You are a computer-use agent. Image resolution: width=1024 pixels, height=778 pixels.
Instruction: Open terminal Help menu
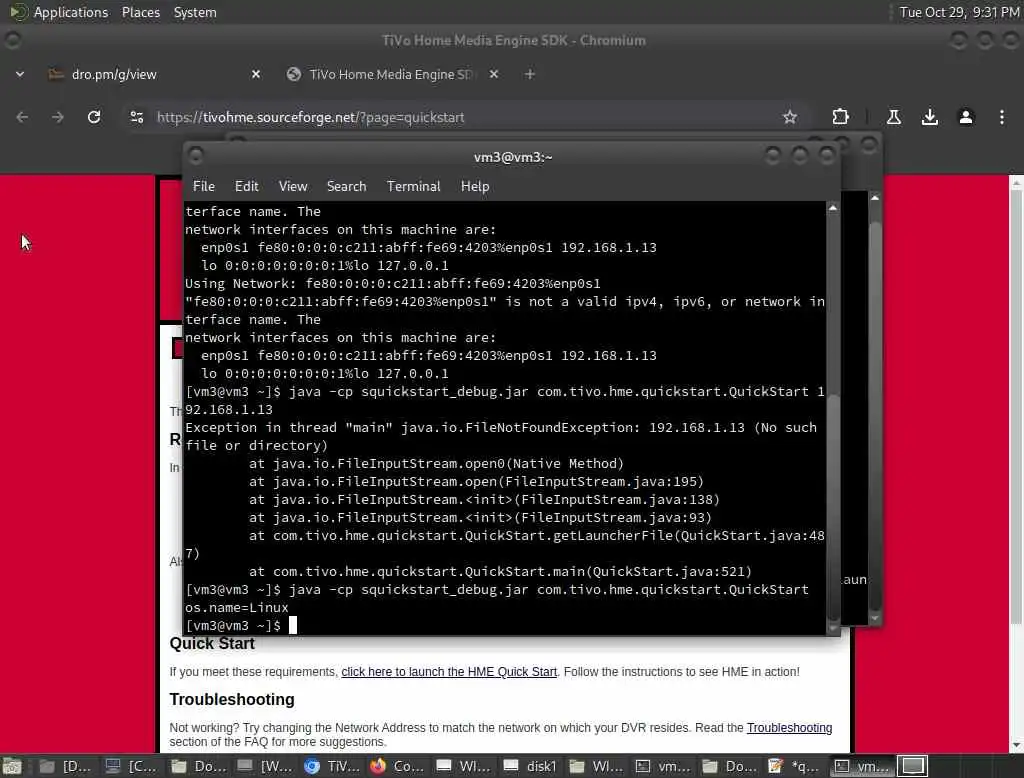pos(475,186)
